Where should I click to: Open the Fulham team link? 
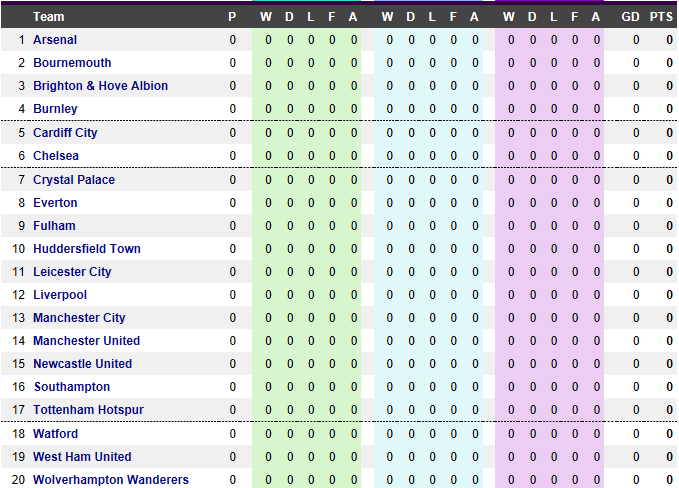(x=55, y=226)
